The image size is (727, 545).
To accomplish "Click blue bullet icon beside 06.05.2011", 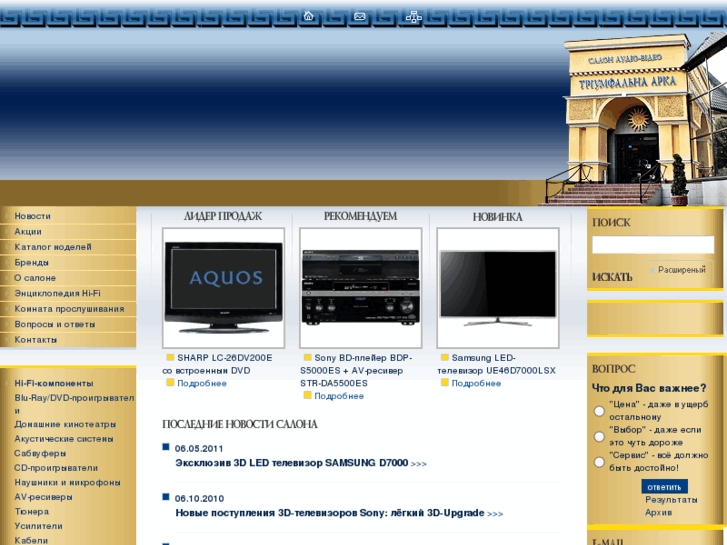I will coord(166,447).
